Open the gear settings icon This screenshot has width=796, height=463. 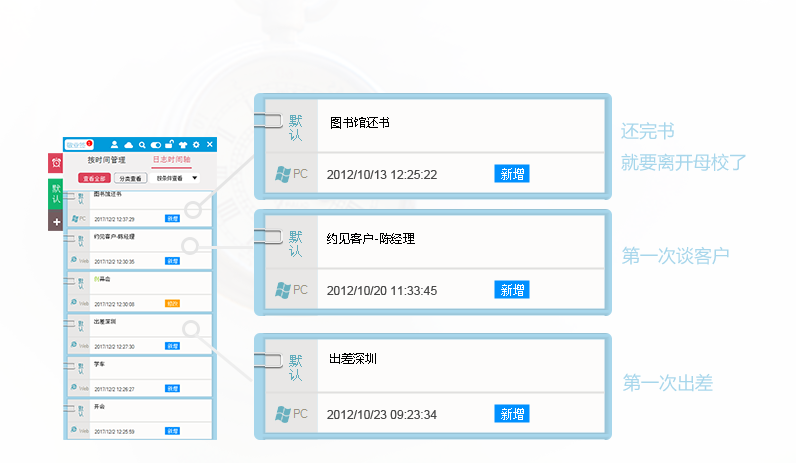pyautogui.click(x=196, y=145)
